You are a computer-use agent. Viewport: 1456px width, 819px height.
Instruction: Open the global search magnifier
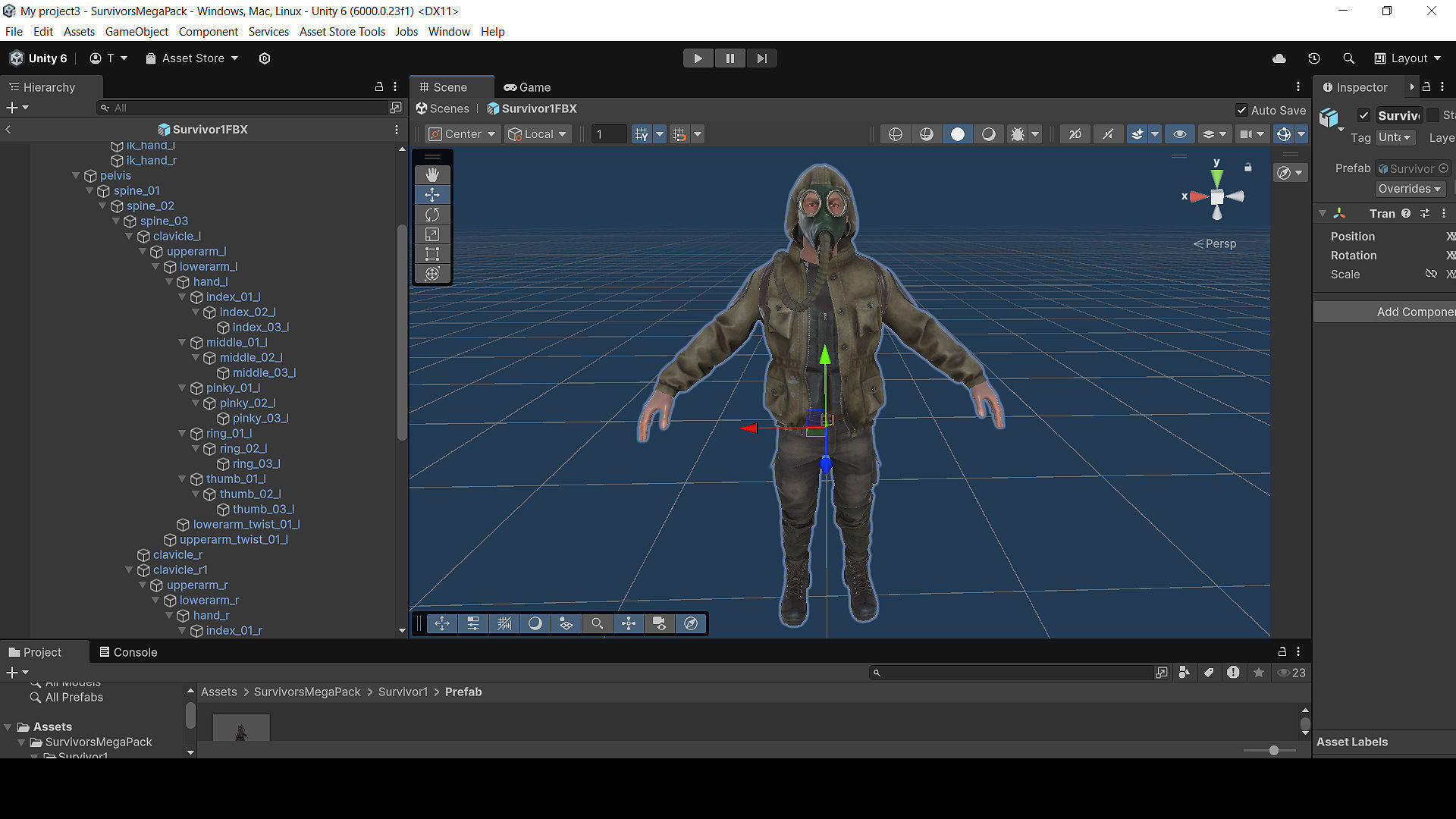point(1348,58)
